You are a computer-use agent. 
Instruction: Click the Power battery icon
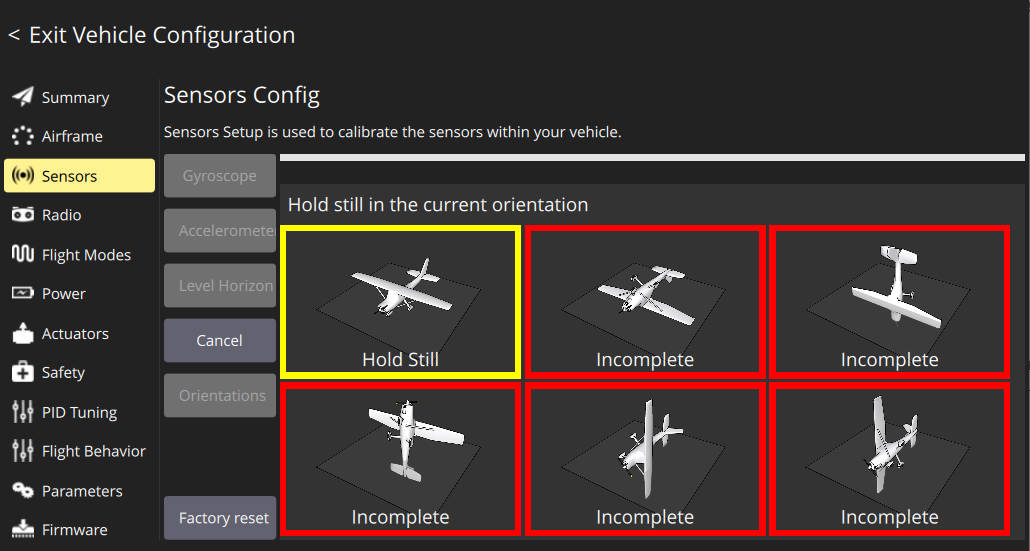pyautogui.click(x=22, y=294)
